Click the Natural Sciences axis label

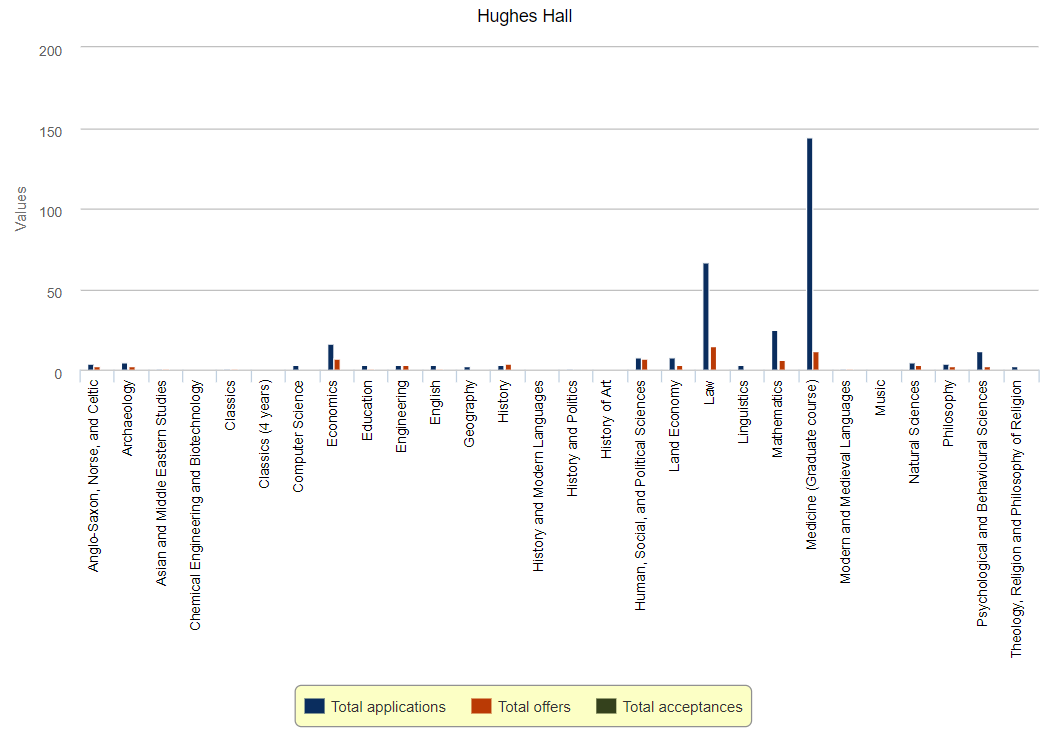tap(914, 432)
